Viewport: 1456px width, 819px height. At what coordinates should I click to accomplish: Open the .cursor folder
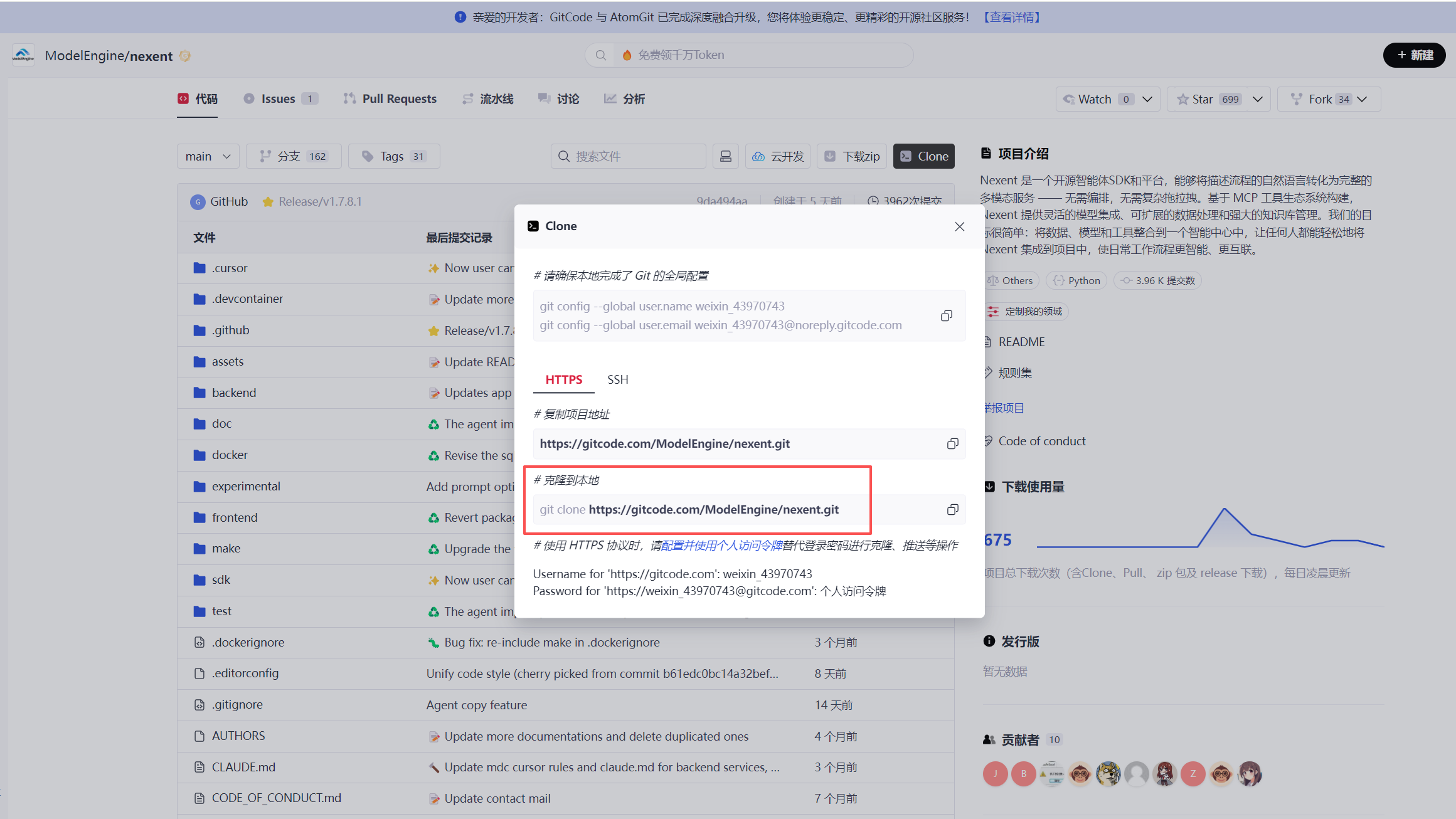pyautogui.click(x=230, y=268)
